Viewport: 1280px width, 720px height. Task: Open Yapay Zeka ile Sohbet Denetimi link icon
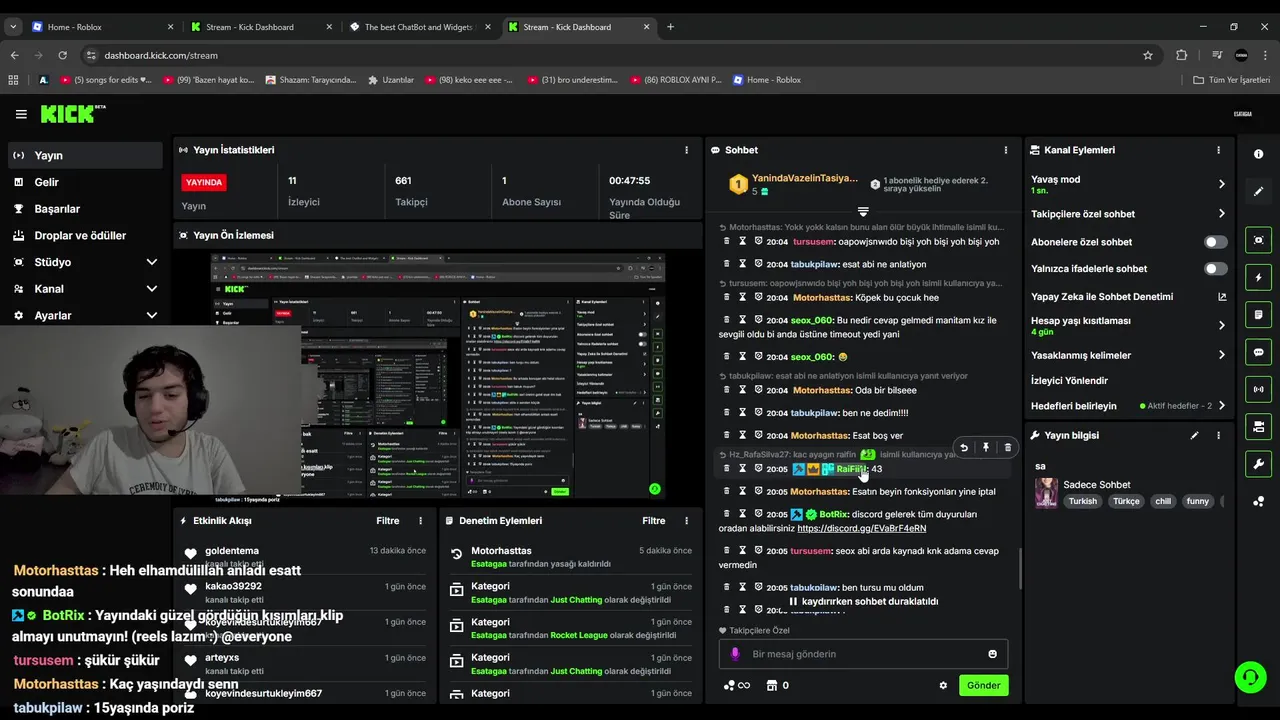click(1221, 297)
